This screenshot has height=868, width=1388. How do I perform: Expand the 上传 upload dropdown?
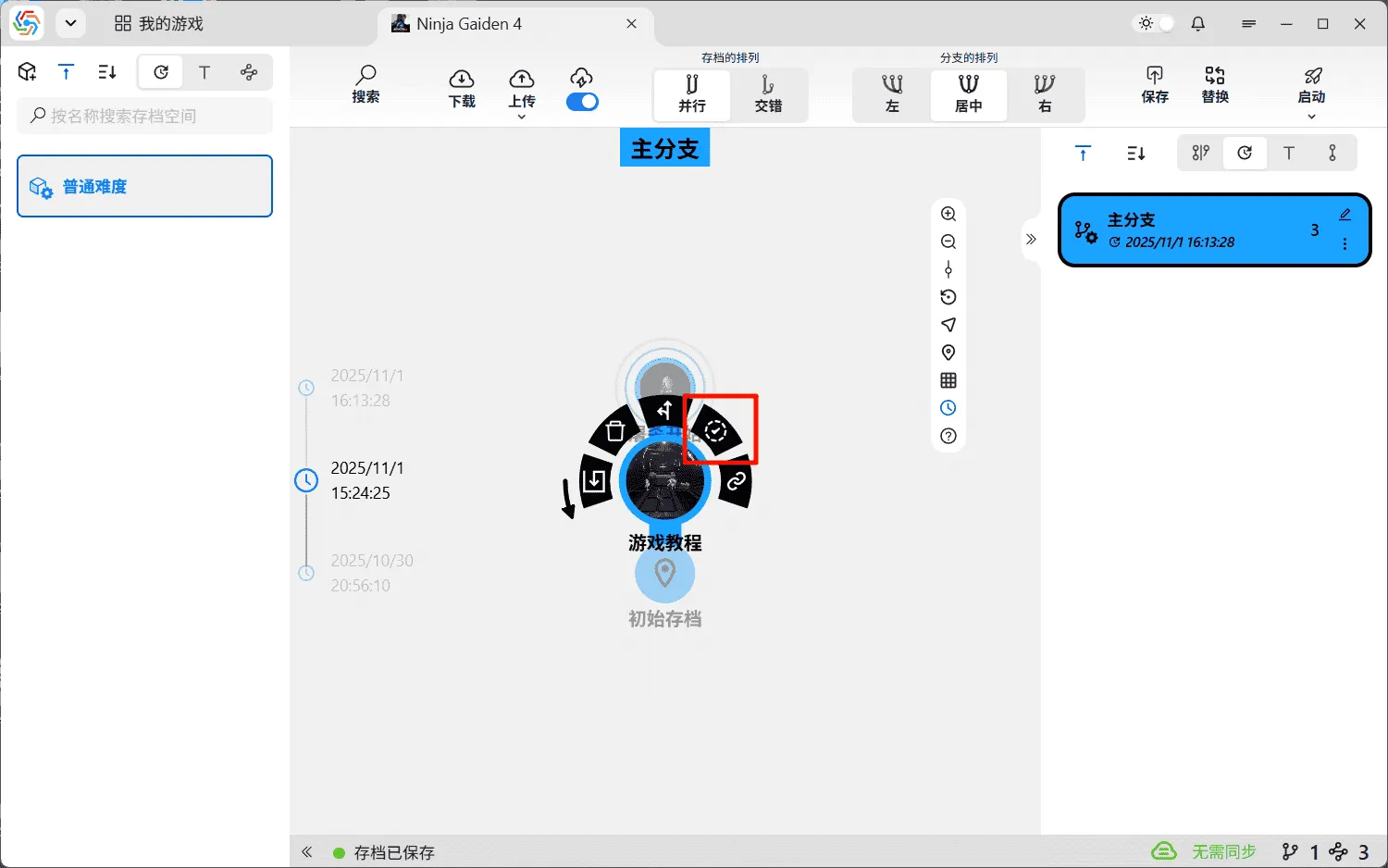tap(522, 117)
